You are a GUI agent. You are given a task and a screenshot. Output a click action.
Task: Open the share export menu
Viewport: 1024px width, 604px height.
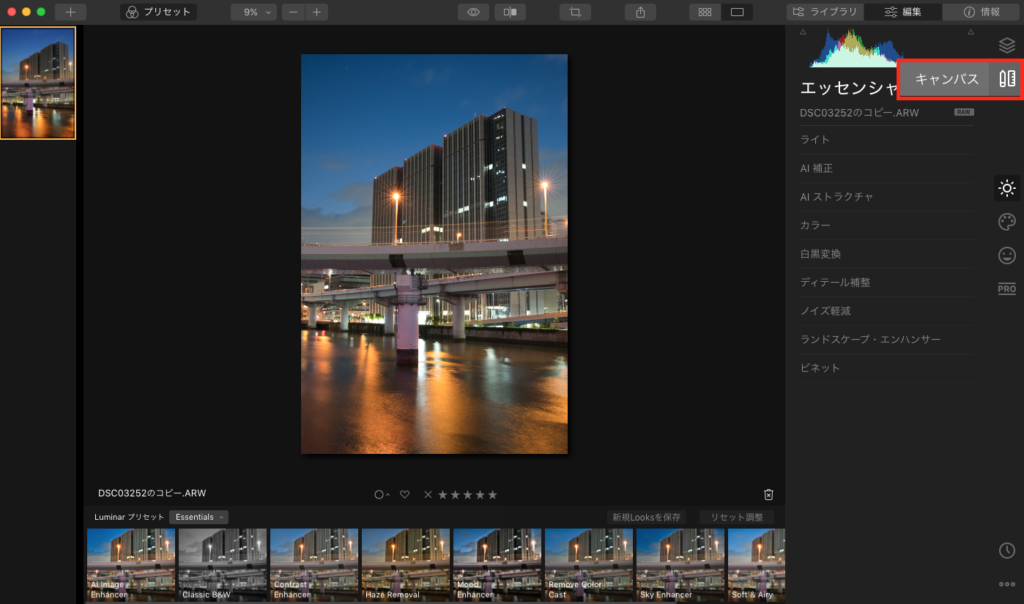641,12
